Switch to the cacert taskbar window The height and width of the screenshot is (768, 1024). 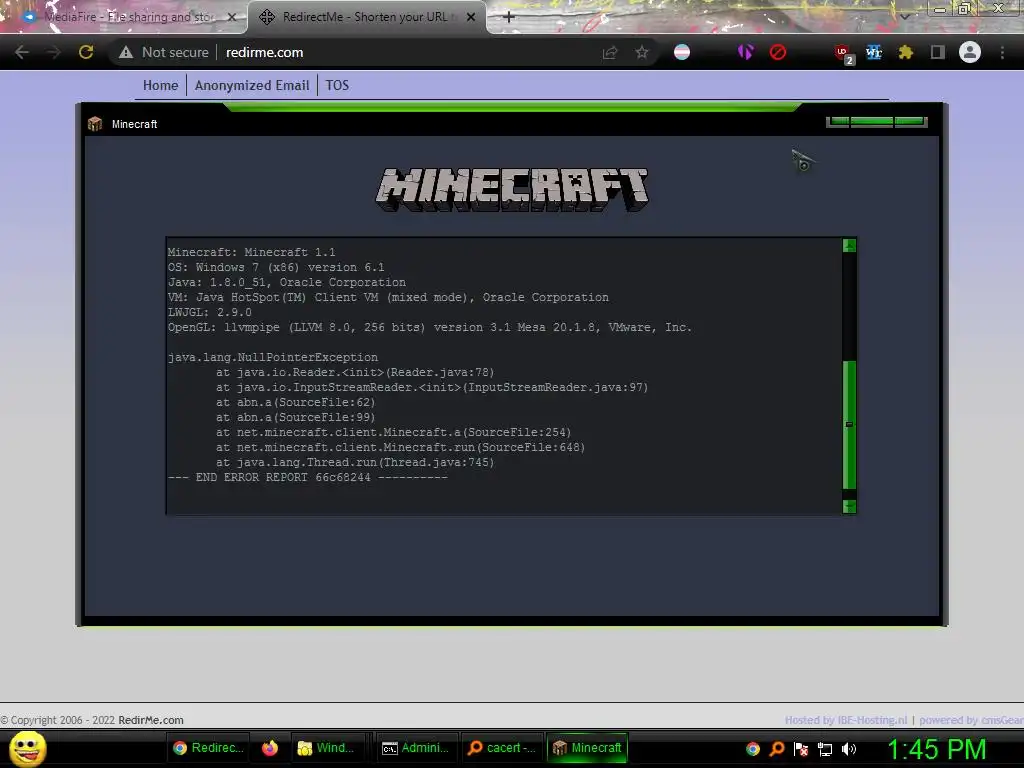click(x=502, y=748)
